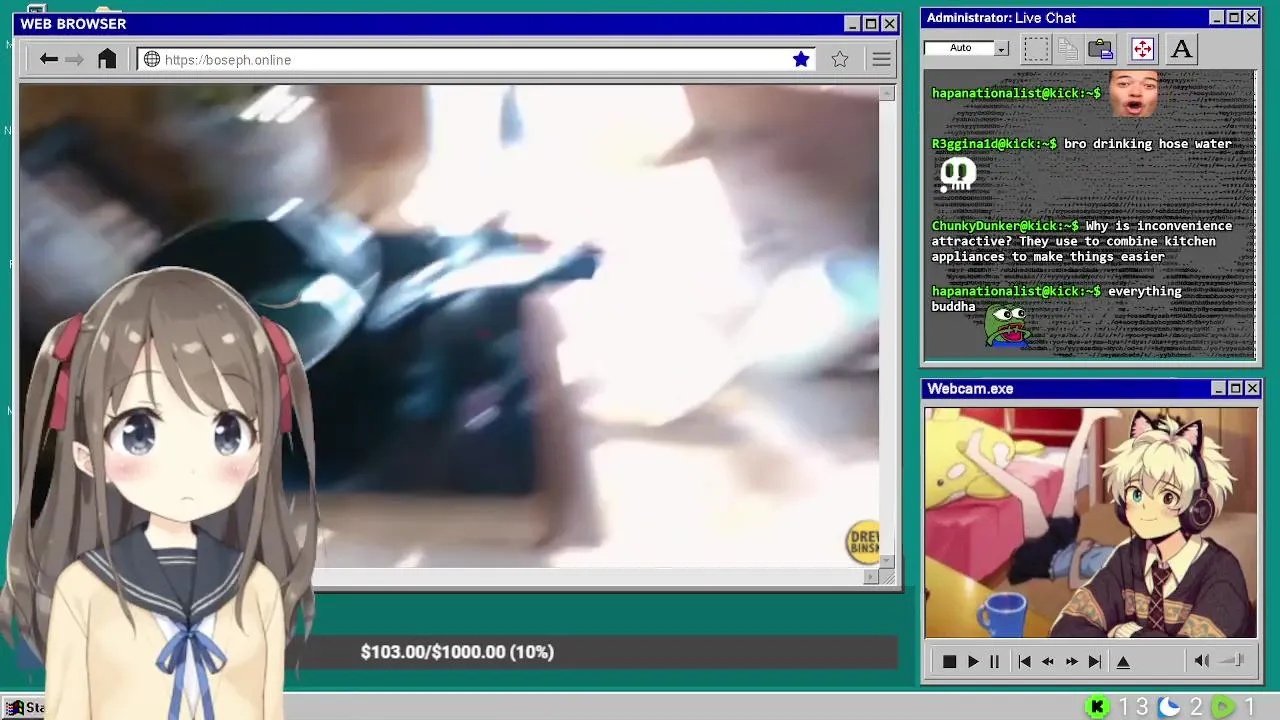1280x720 pixels.
Task: Click the Pepe frog emote in chat
Action: [1008, 326]
